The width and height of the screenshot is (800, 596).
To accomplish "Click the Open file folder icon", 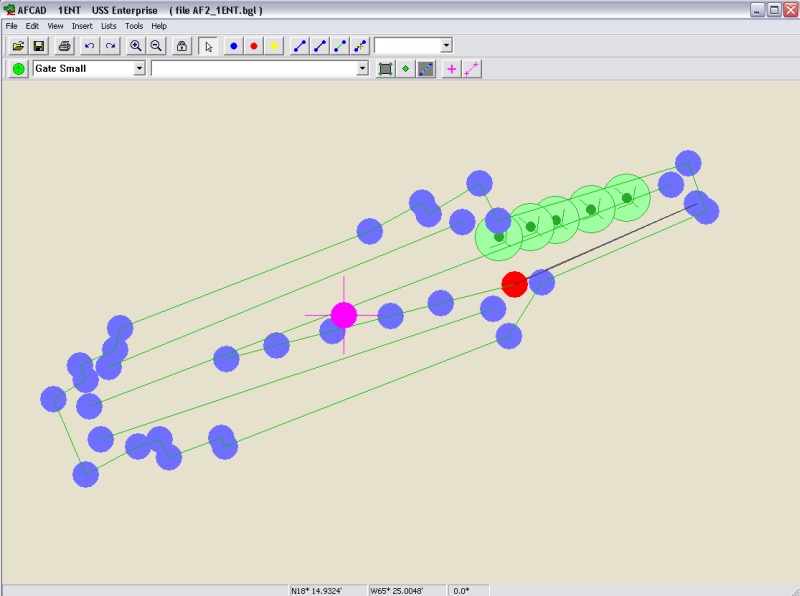I will click(x=18, y=46).
